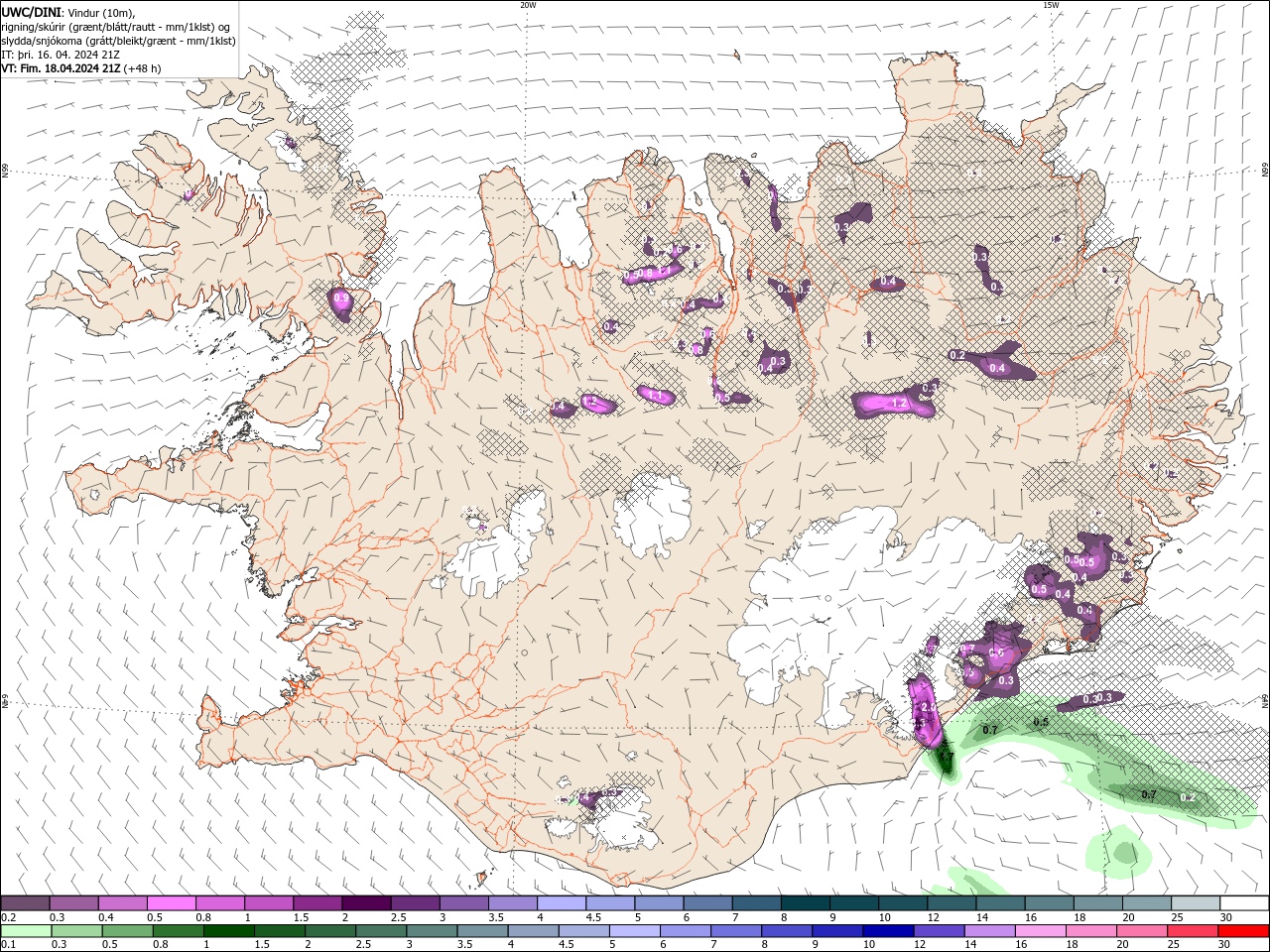Select the 18 grey-teal swatch in snow scale

(1097, 902)
